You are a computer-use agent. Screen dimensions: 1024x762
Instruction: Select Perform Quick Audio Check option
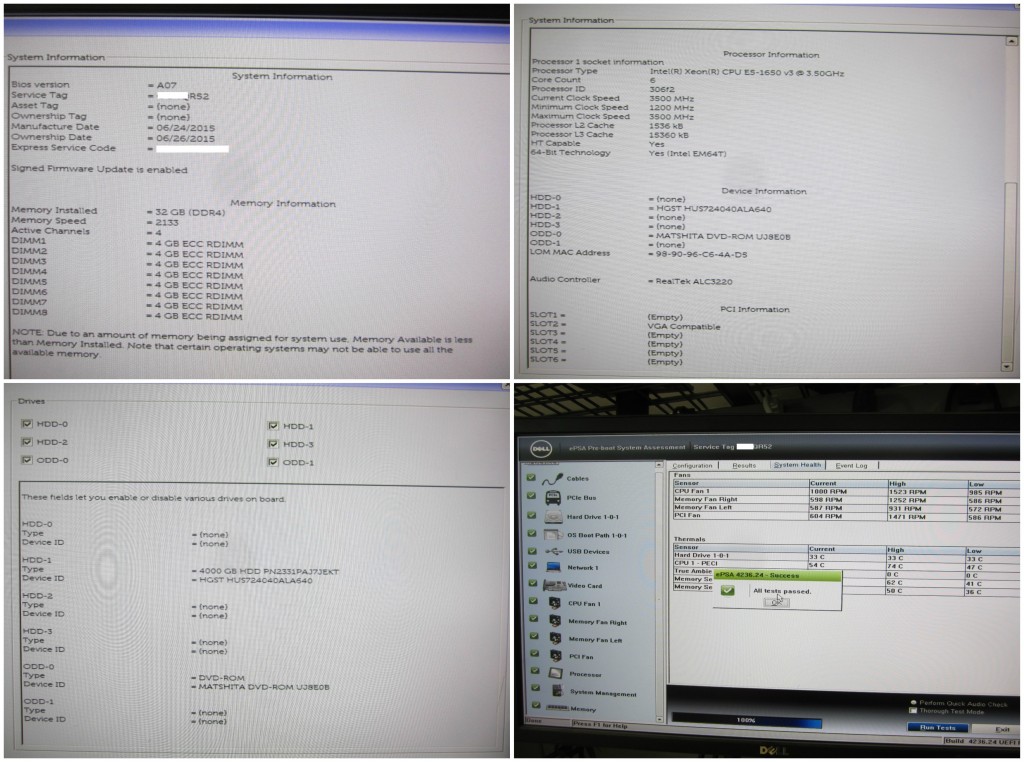[x=913, y=703]
